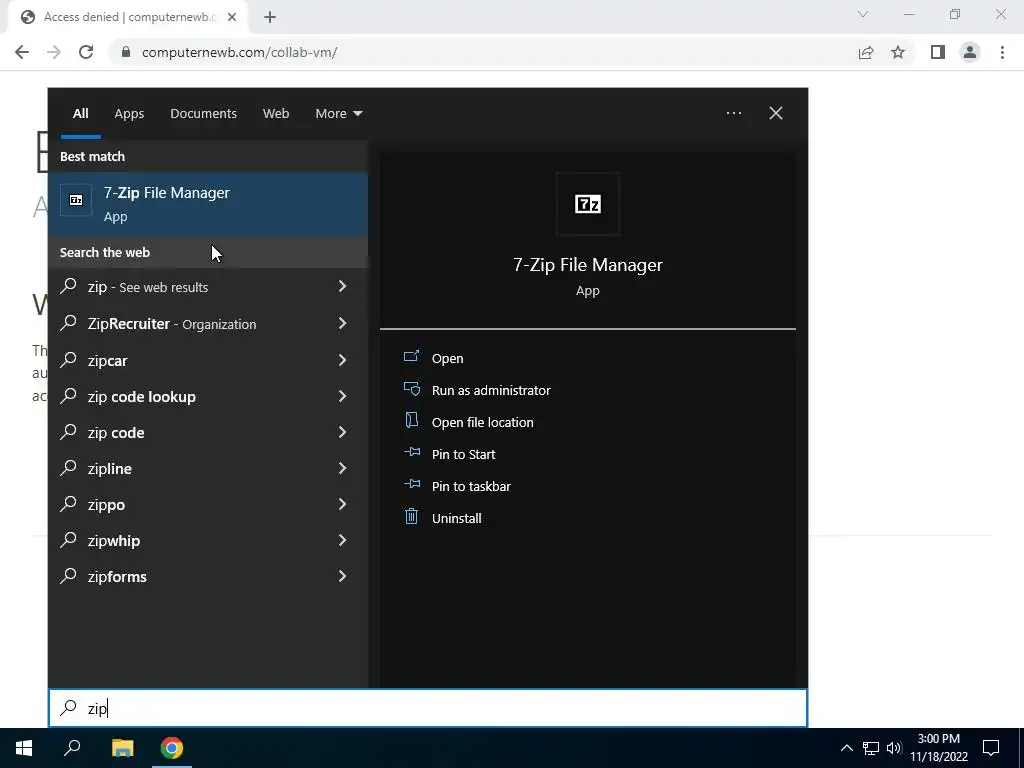Expand the 'zip - See web results' arrow
This screenshot has height=768, width=1024.
342,287
